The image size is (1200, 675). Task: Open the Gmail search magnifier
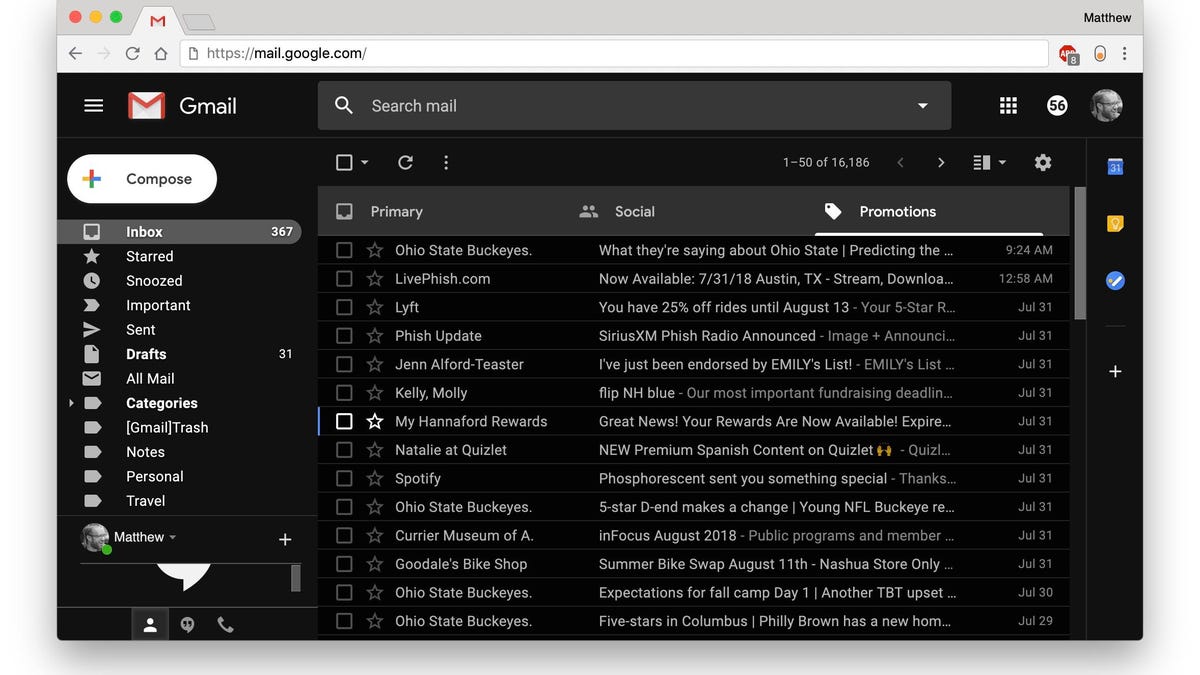tap(343, 104)
